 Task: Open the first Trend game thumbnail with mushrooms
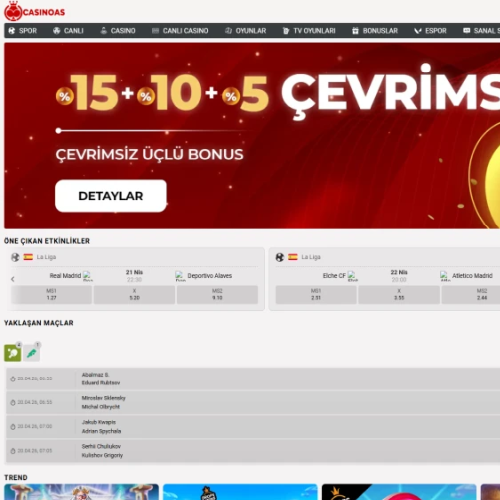click(x=81, y=492)
